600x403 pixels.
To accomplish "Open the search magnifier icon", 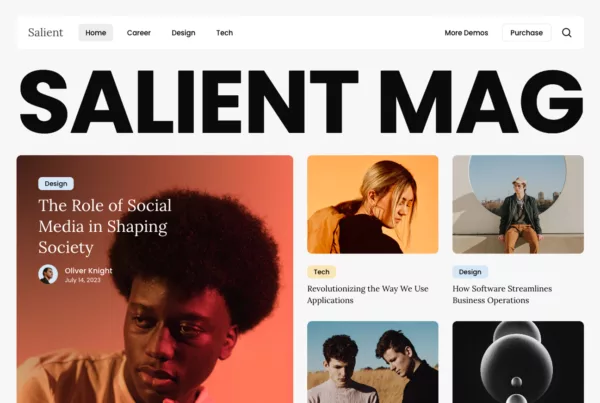I will 567,33.
